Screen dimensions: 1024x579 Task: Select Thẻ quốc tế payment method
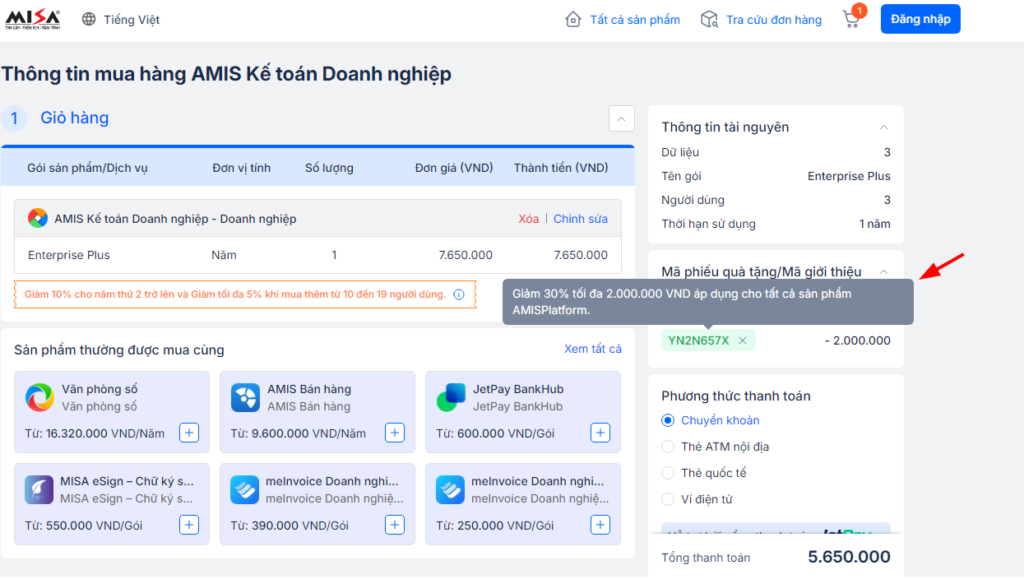(x=667, y=473)
